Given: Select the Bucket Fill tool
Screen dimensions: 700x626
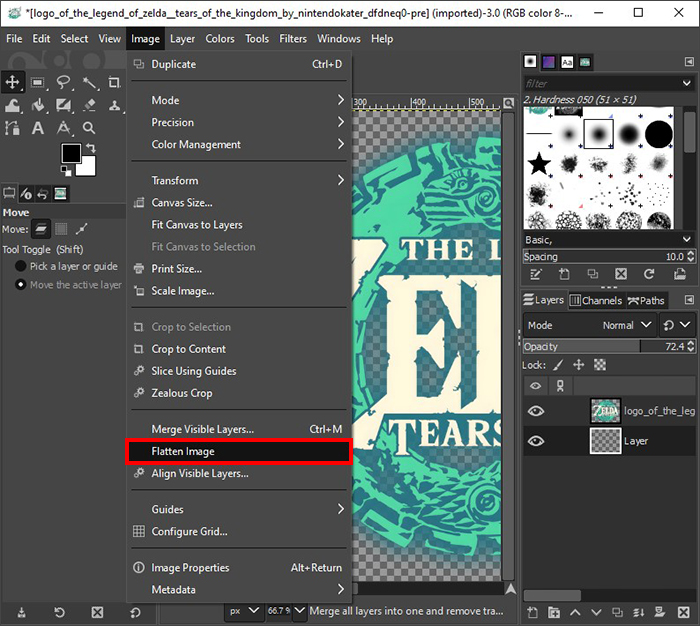Looking at the screenshot, I should click(x=38, y=105).
